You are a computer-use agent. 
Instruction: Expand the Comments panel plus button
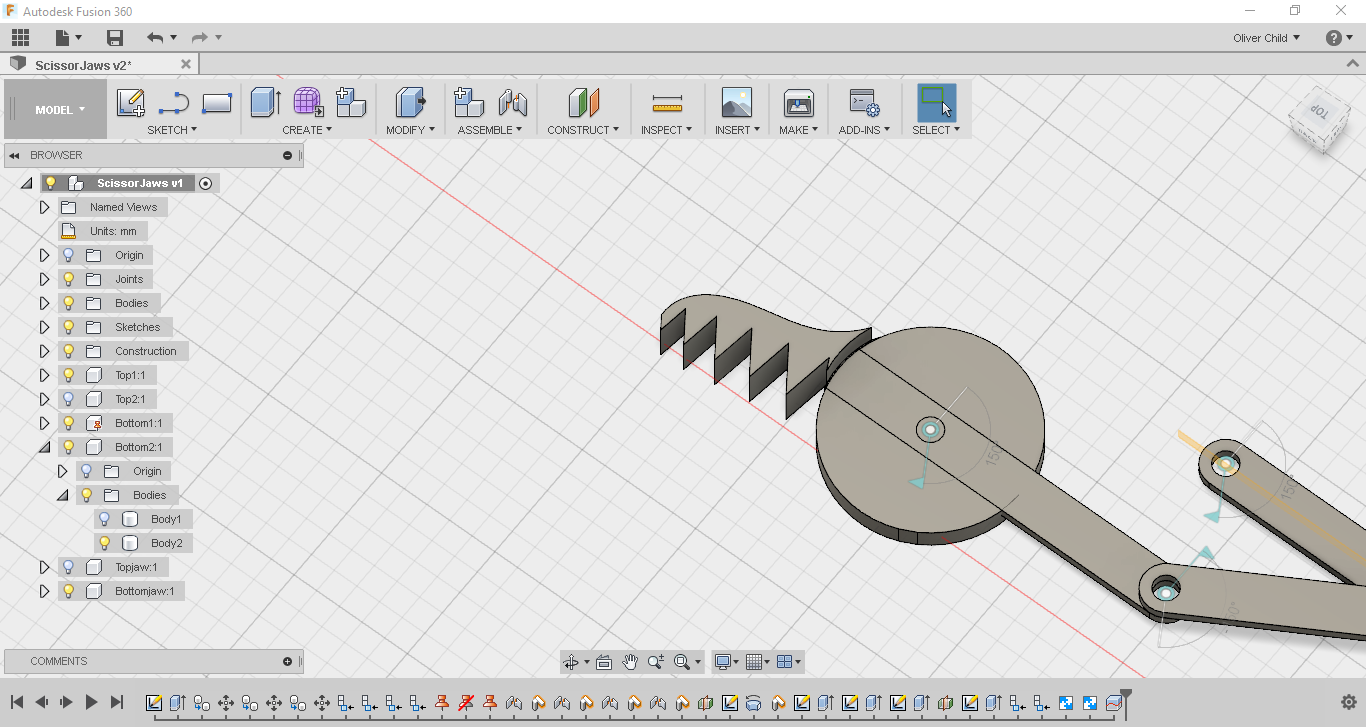click(288, 661)
